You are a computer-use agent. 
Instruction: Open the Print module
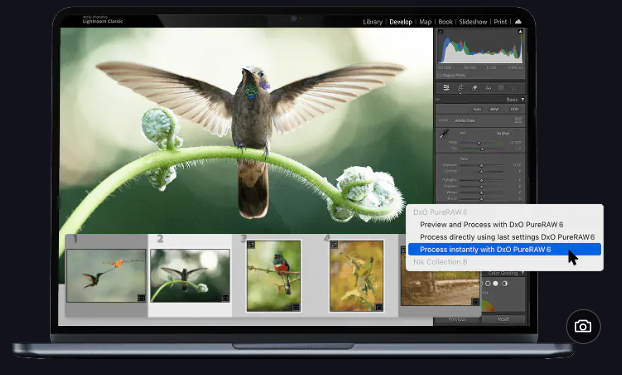click(500, 22)
